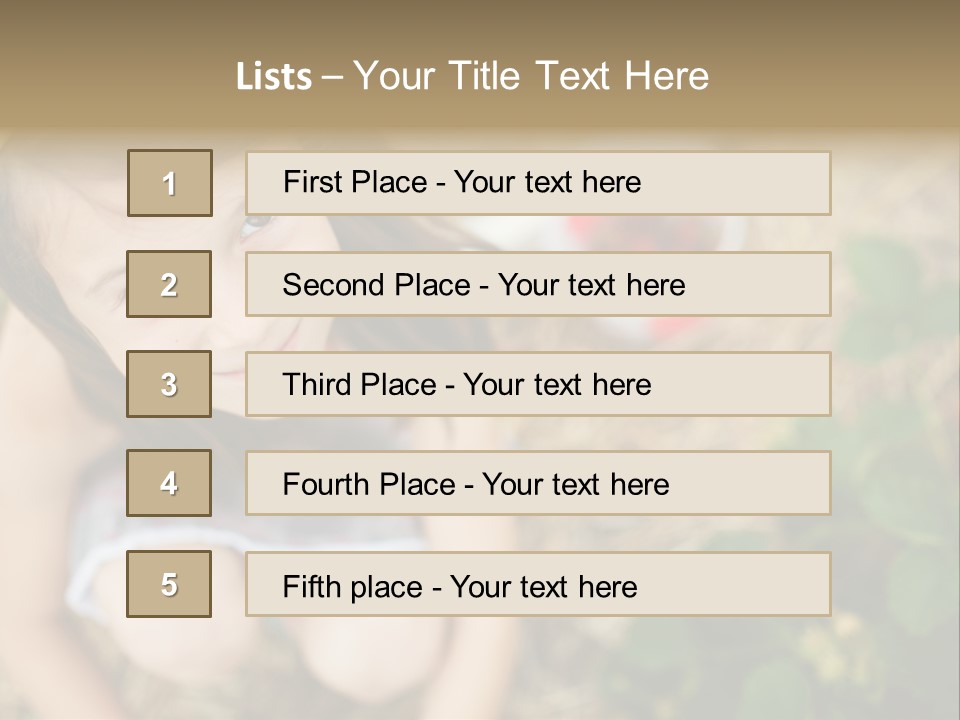
Task: Select the number 2 box
Action: tap(169, 284)
